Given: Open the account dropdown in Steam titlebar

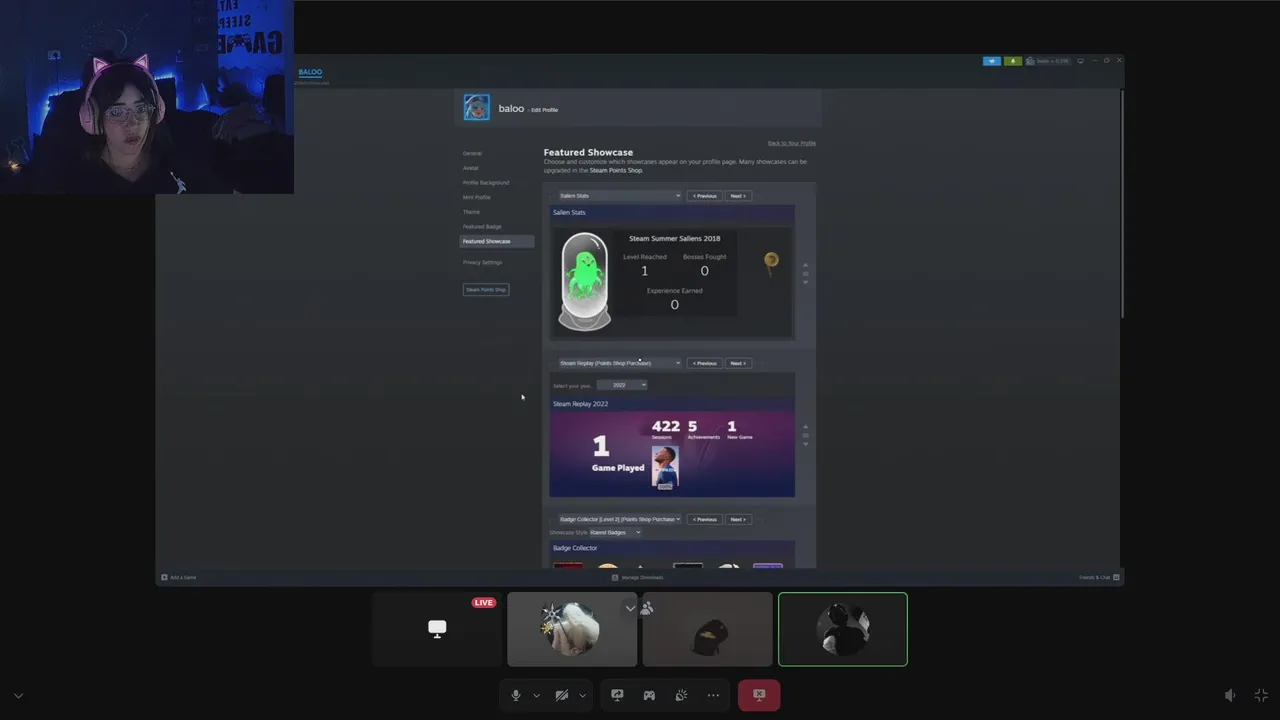Looking at the screenshot, I should [x=1048, y=61].
